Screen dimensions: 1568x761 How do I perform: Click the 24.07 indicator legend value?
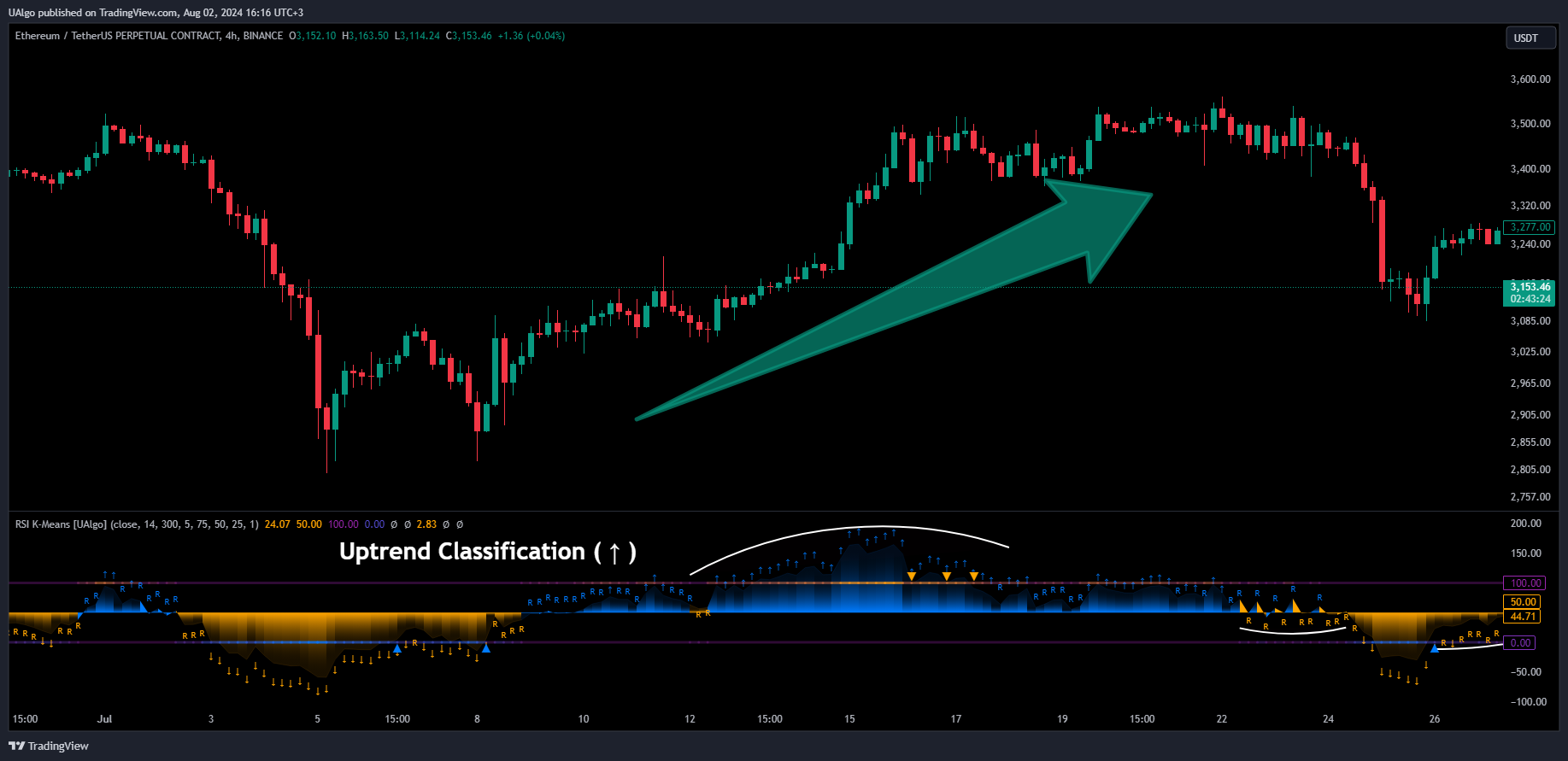(278, 524)
